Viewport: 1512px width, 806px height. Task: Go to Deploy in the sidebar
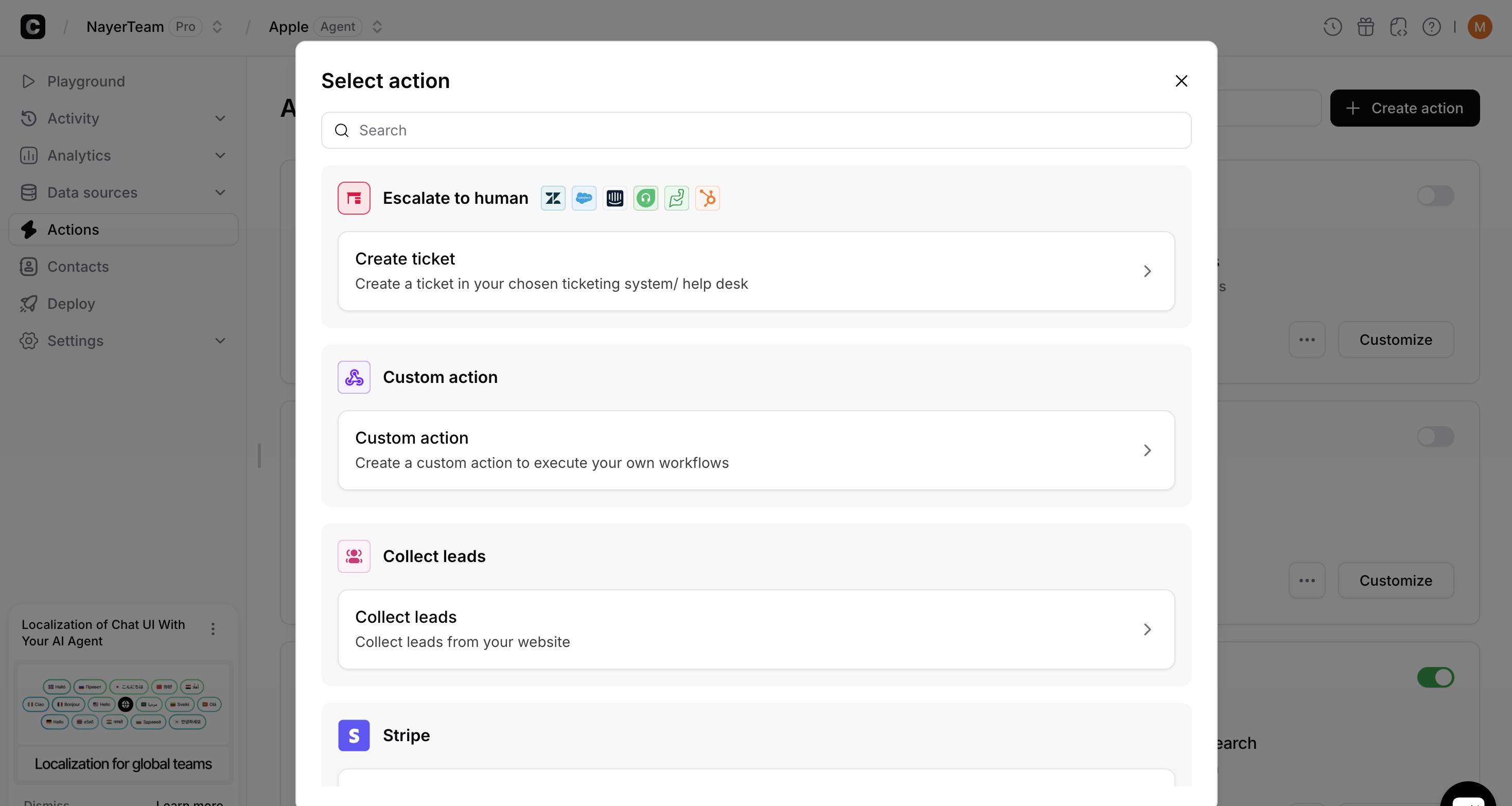[70, 304]
